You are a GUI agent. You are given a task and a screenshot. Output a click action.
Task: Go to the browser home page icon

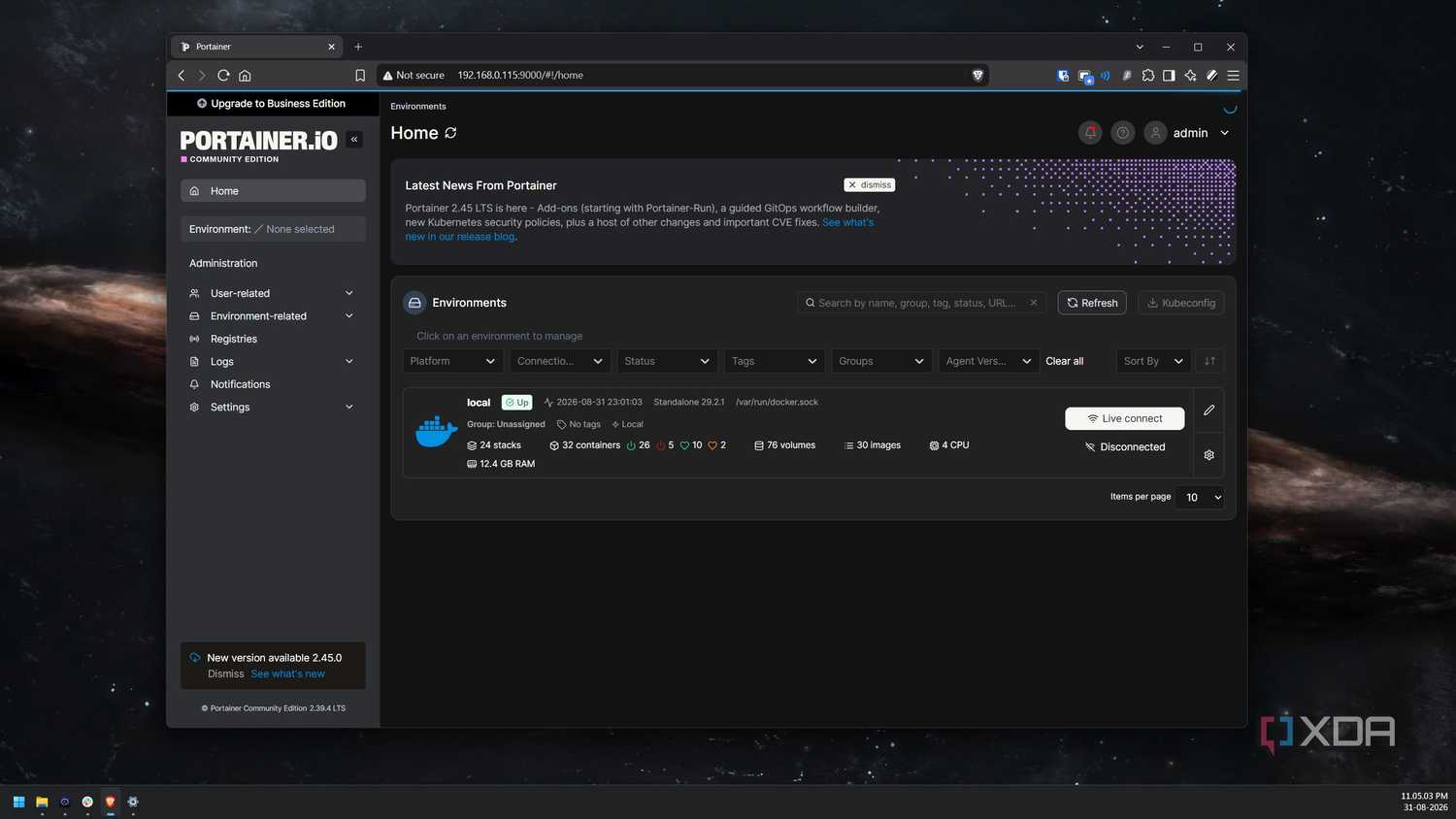click(245, 75)
